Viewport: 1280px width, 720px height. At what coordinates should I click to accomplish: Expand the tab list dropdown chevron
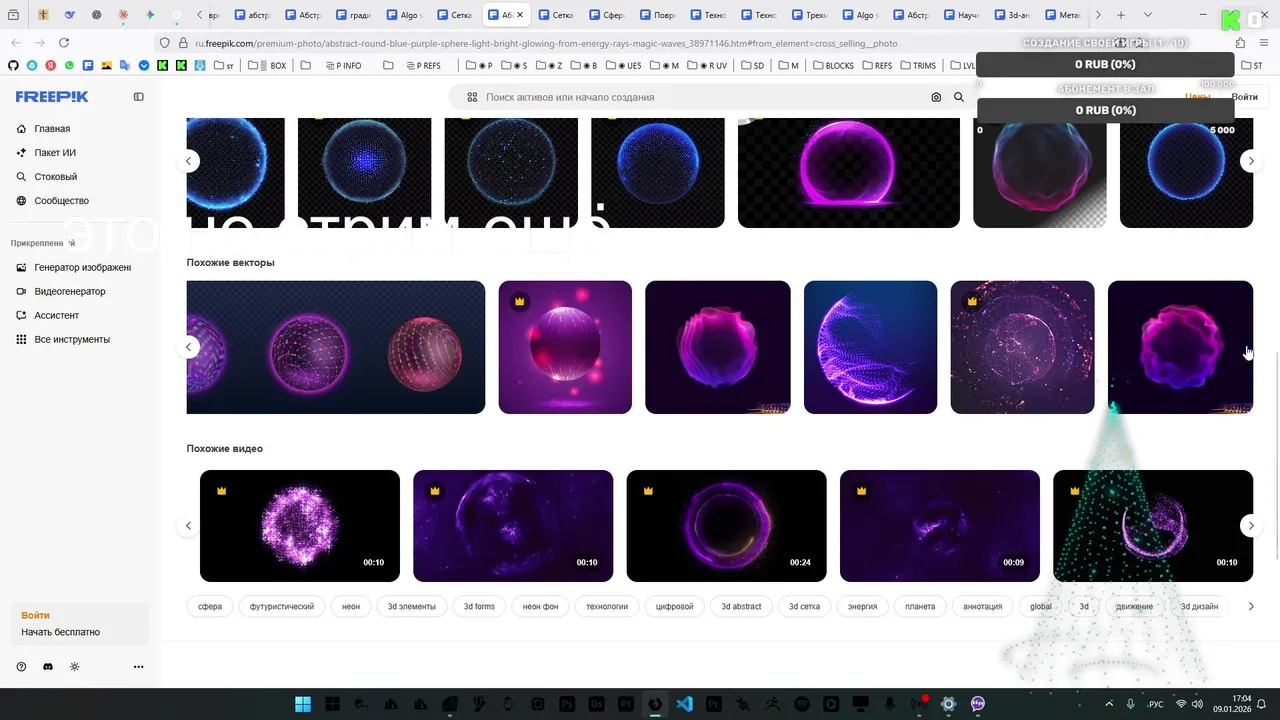[1147, 15]
